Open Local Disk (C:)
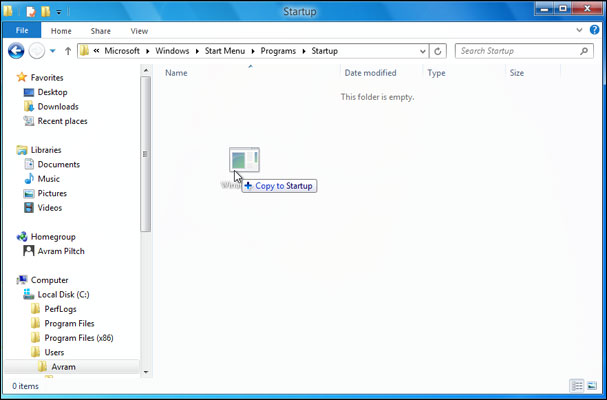The height and width of the screenshot is (400, 607). 63,295
